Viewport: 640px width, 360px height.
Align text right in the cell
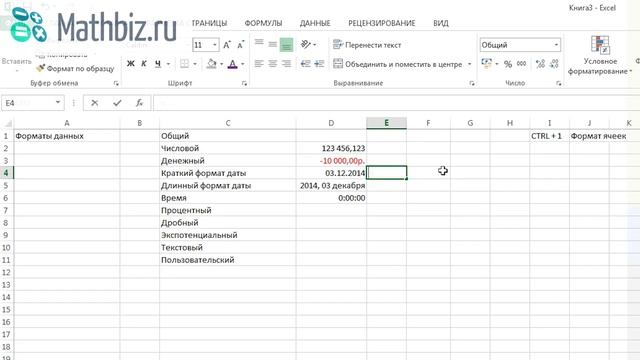pyautogui.click(x=287, y=64)
